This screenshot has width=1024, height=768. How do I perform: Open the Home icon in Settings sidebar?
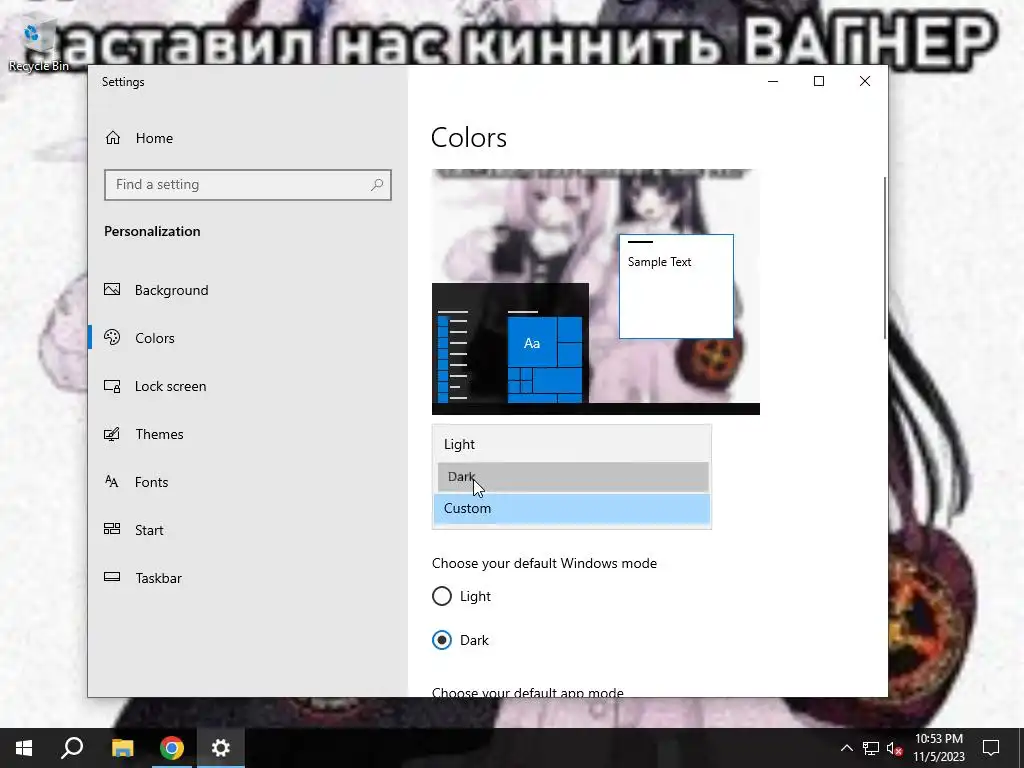point(113,138)
